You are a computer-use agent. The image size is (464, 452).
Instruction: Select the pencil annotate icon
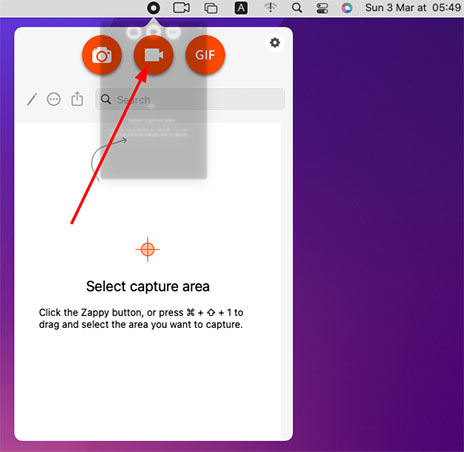(x=32, y=99)
